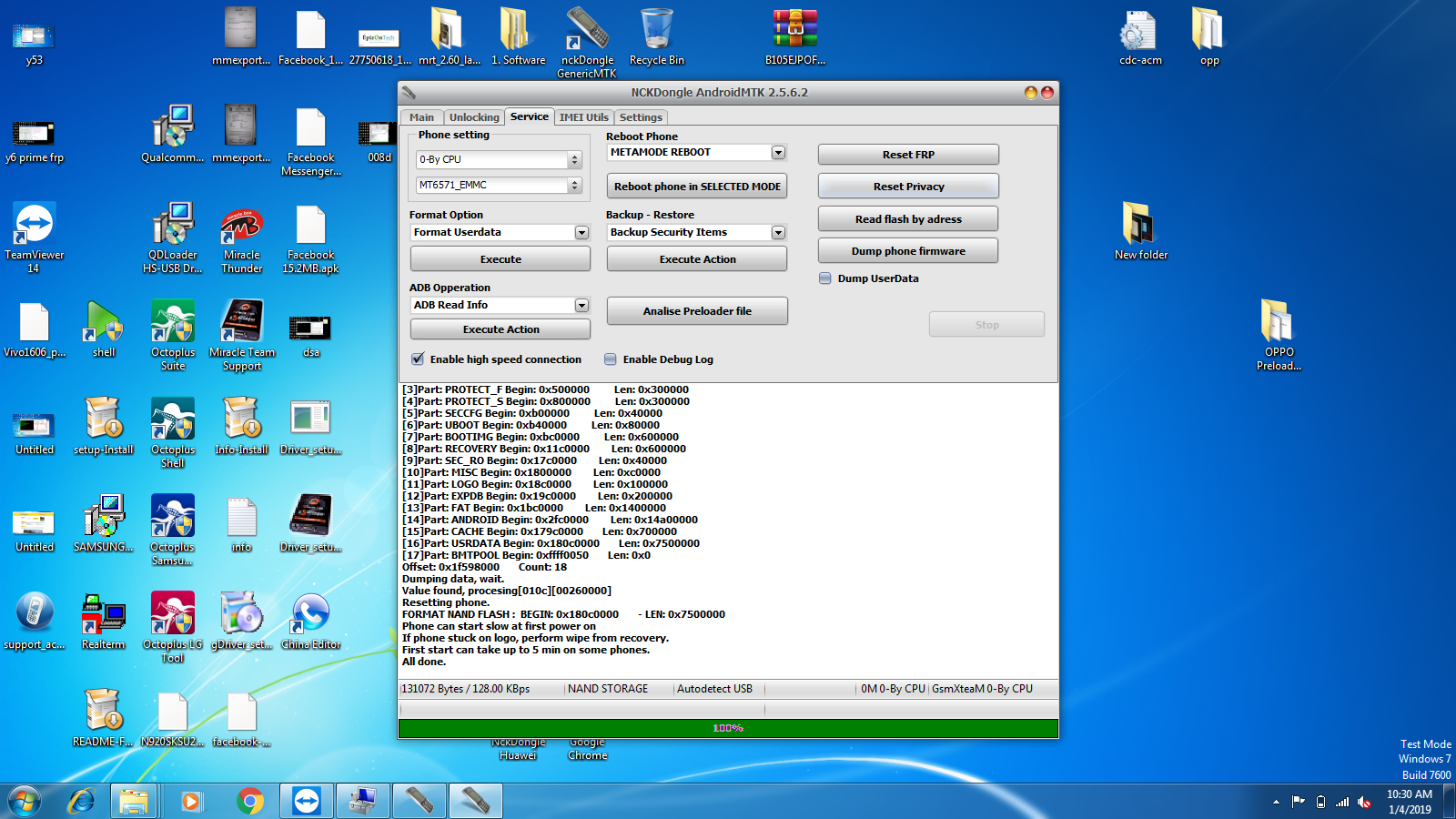Toggle the Dump UserData checkbox
Viewport: 1456px width, 819px height.
click(825, 278)
